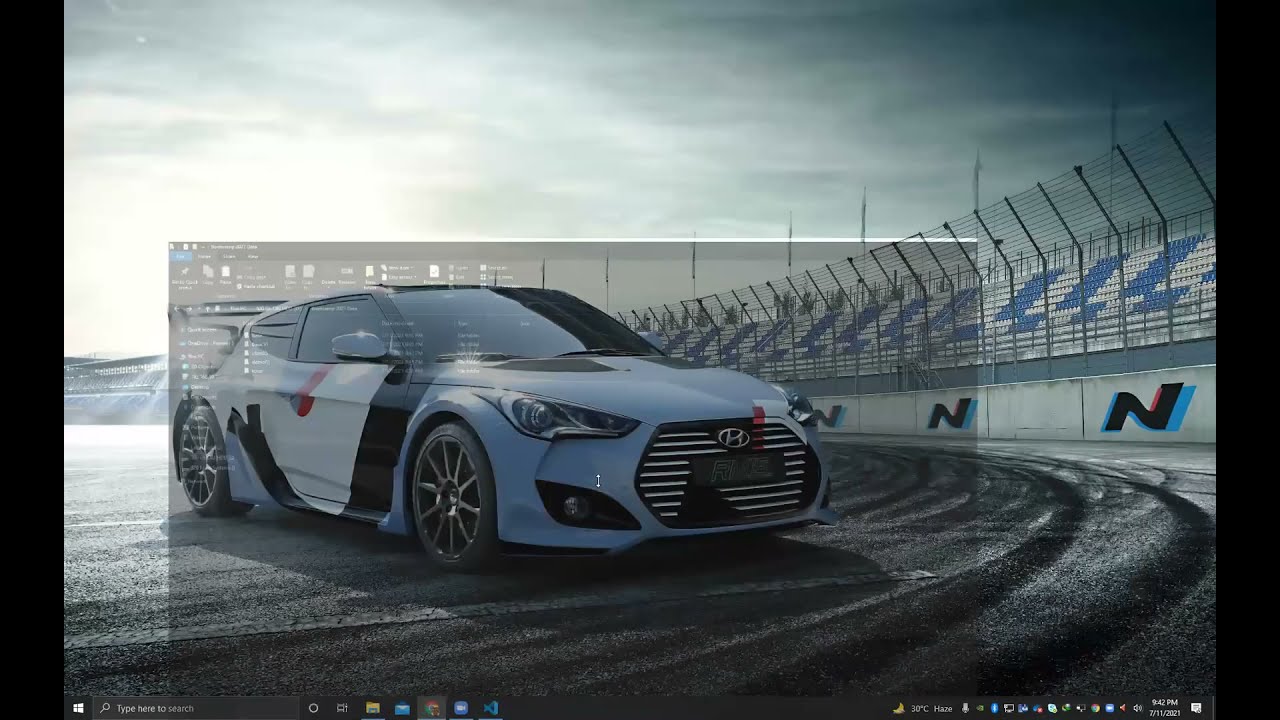Open File Explorer from the taskbar

372,708
